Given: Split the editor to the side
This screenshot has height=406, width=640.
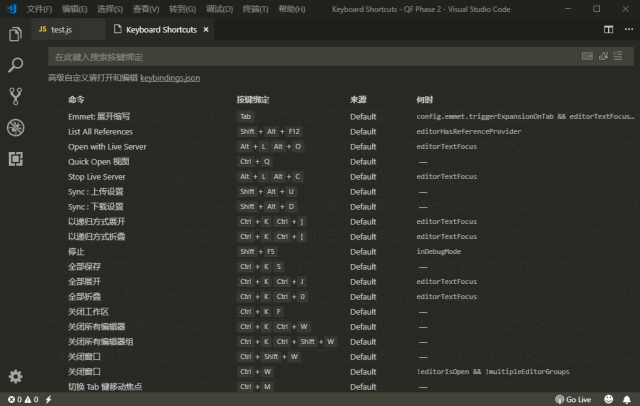Looking at the screenshot, I should (x=608, y=29).
